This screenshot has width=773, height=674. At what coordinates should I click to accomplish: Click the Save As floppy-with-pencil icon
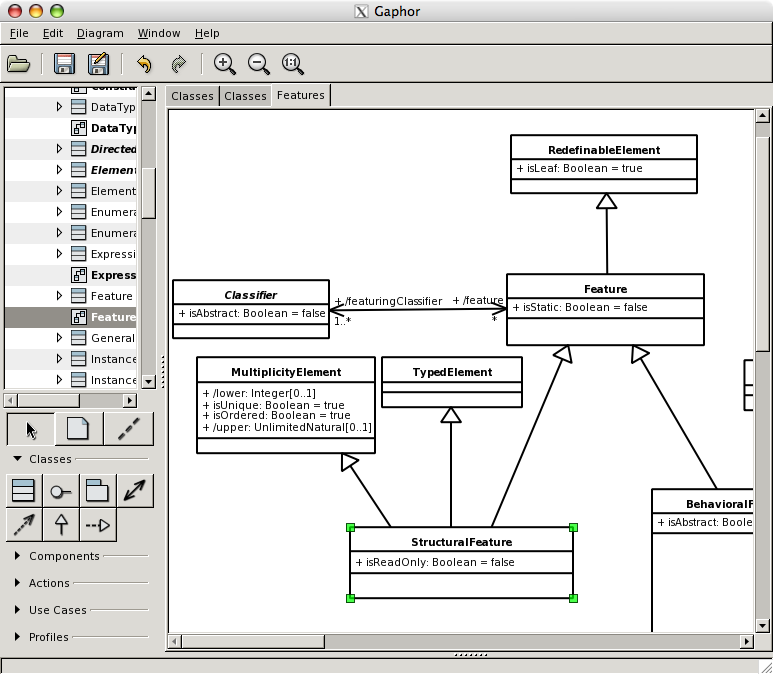98,64
